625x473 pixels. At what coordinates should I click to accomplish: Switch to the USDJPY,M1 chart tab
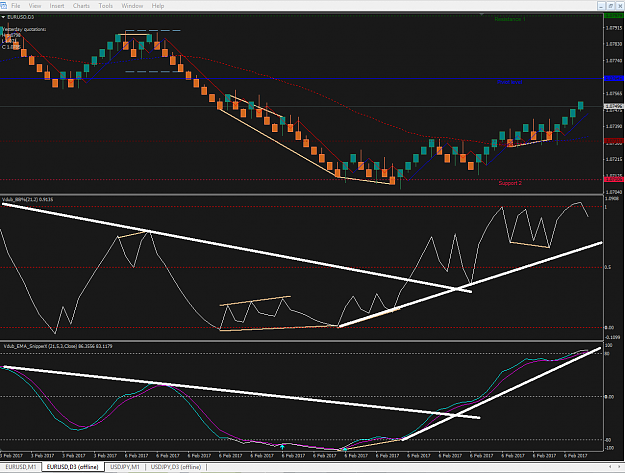(125, 467)
